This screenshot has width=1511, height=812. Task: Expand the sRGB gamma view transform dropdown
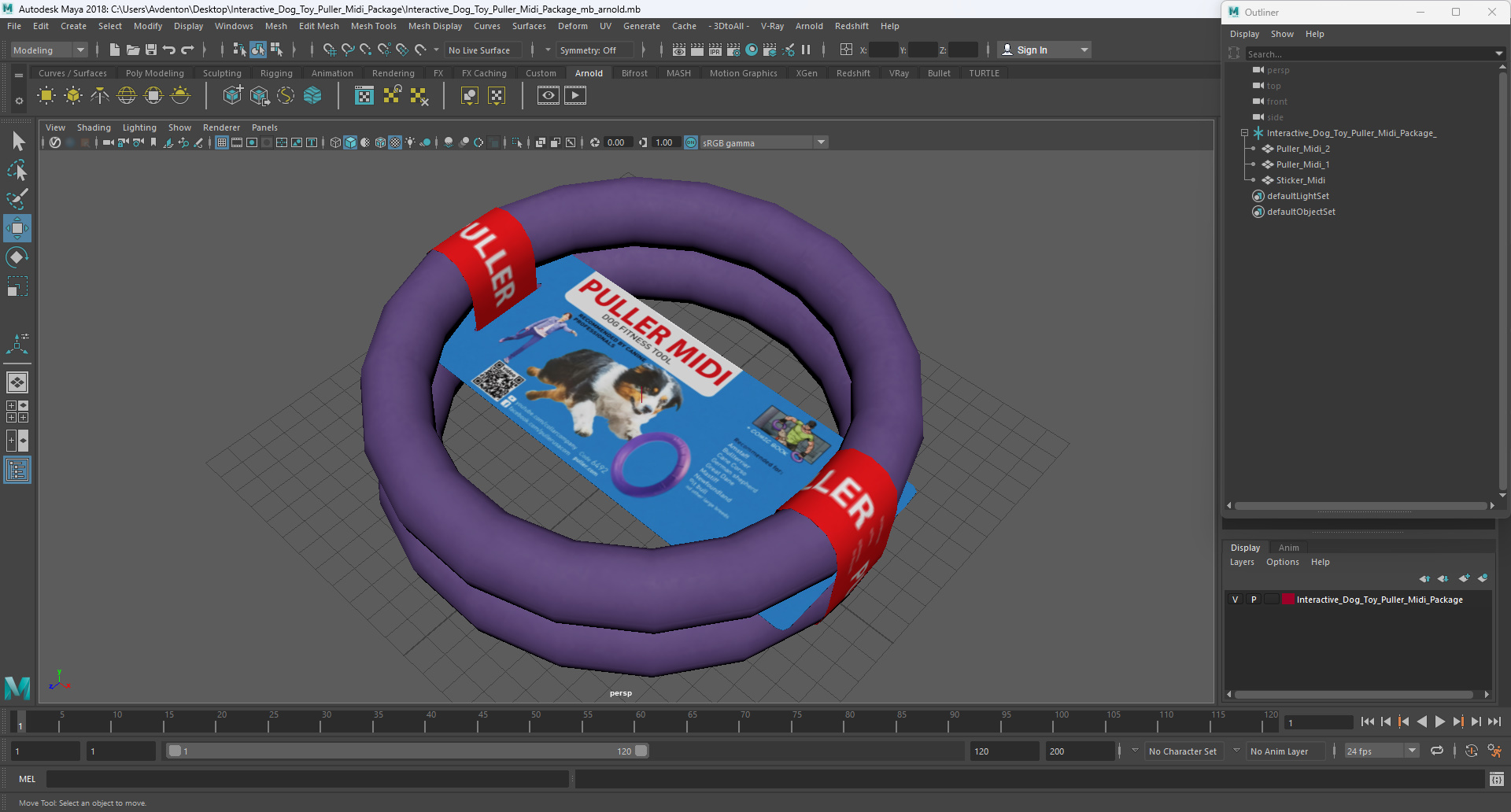[x=821, y=142]
